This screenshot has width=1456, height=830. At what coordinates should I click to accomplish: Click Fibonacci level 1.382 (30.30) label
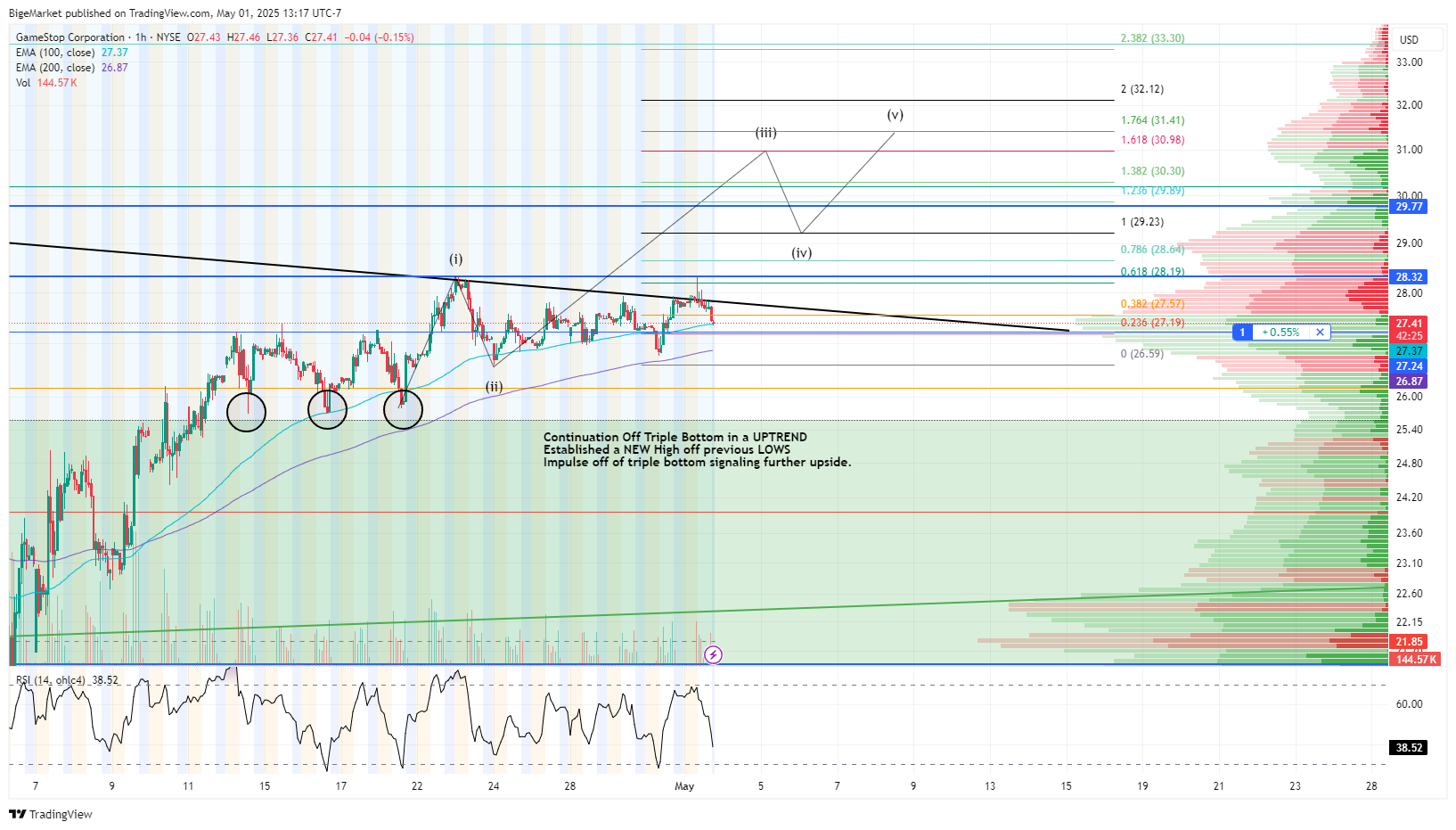[x=1152, y=171]
